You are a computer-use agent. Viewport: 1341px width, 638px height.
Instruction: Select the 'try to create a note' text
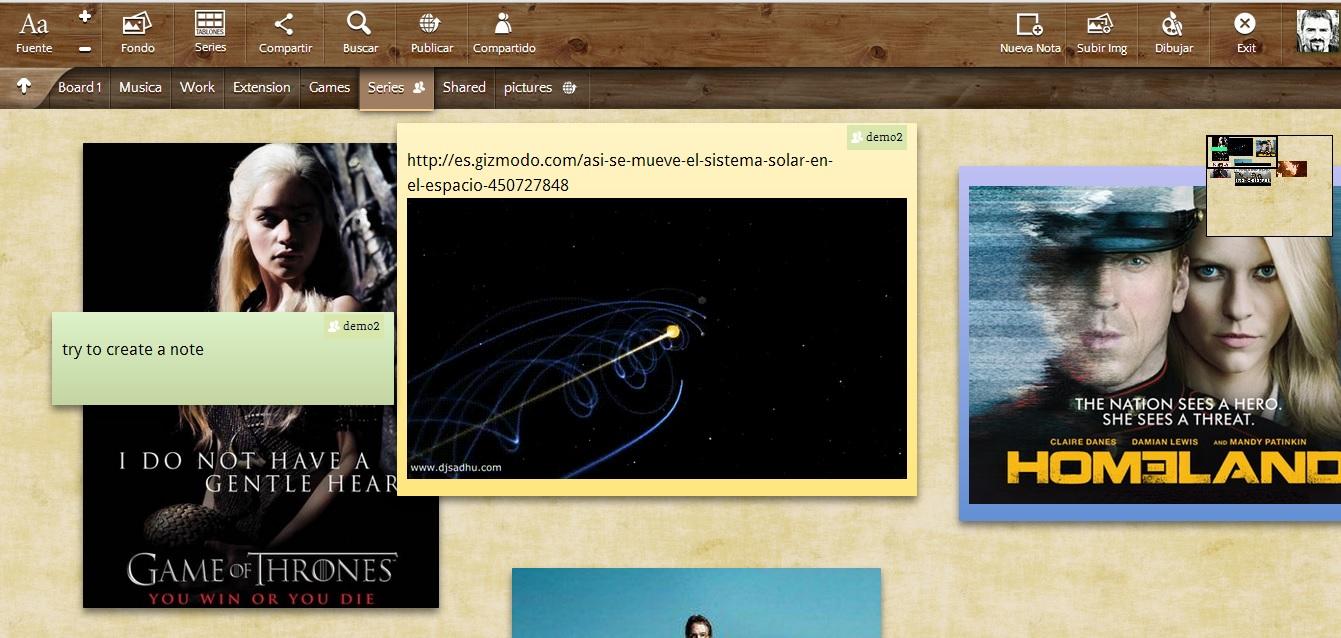click(133, 349)
